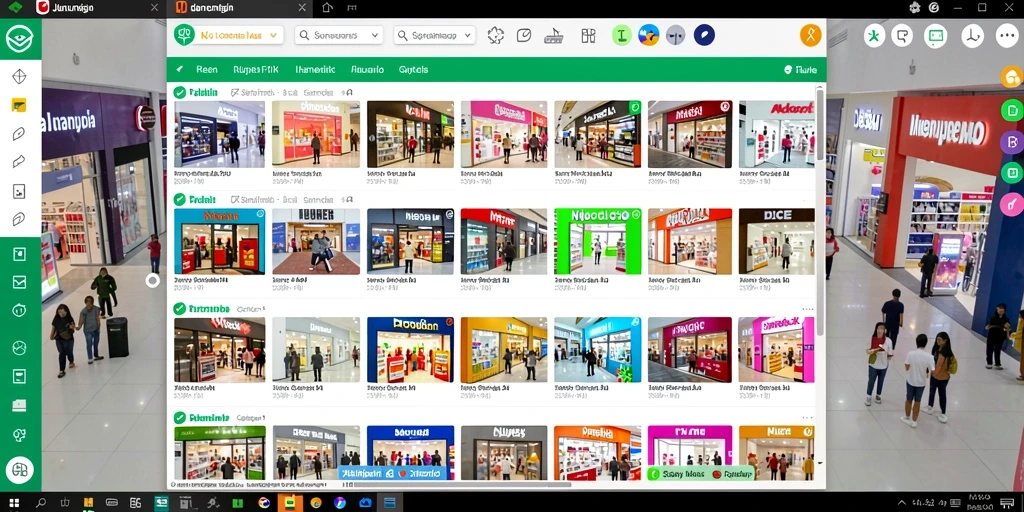Screen dimensions: 1024x512
Task: Toggle the green checkmark on the first gallery row
Action: tap(180, 93)
